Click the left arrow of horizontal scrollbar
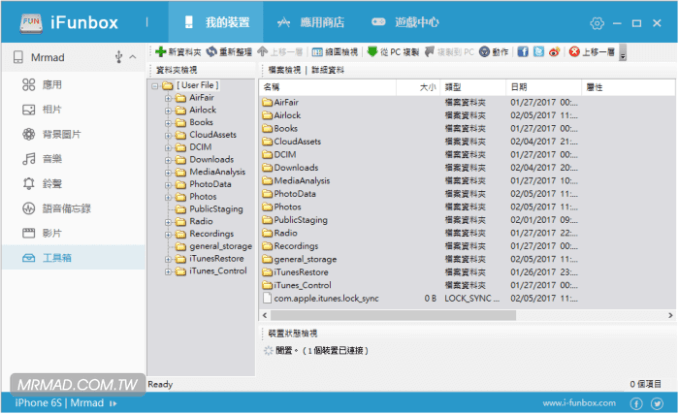679x414 pixels. tap(265, 315)
